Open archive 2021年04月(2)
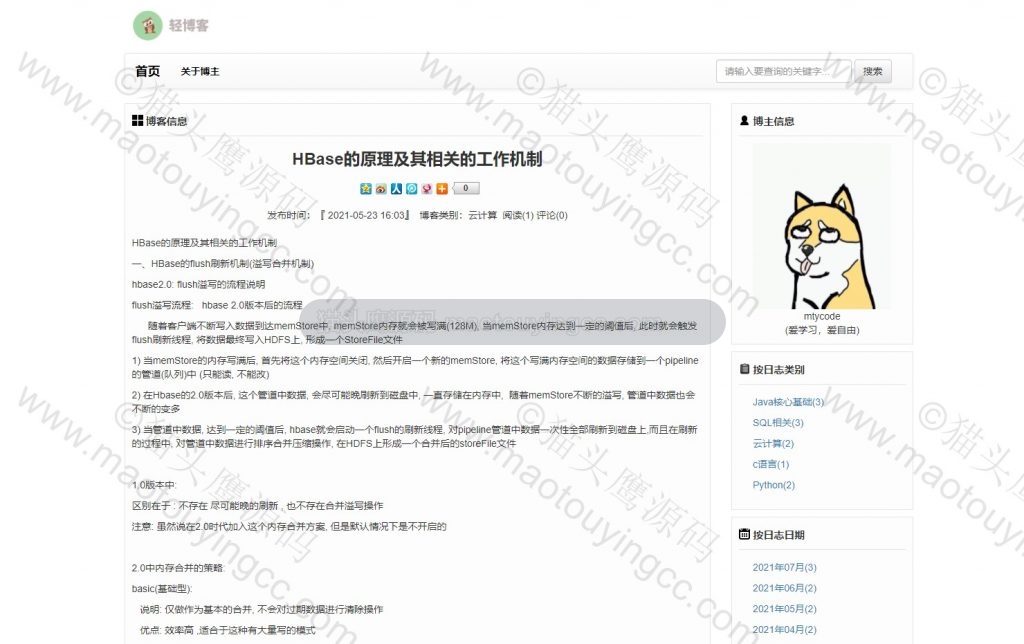This screenshot has height=644, width=1024. click(784, 630)
